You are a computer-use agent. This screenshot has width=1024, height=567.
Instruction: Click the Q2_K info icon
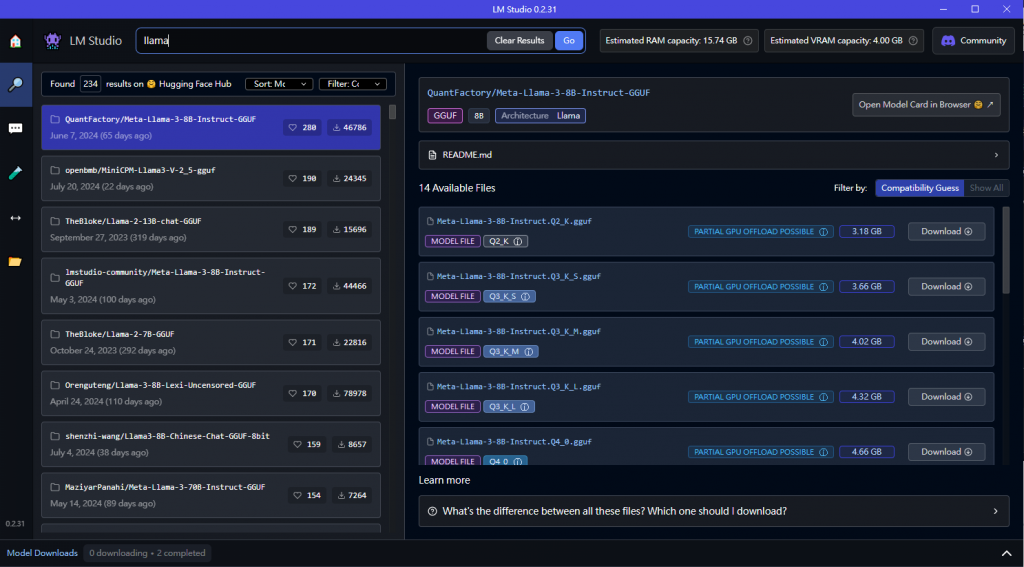coord(518,241)
